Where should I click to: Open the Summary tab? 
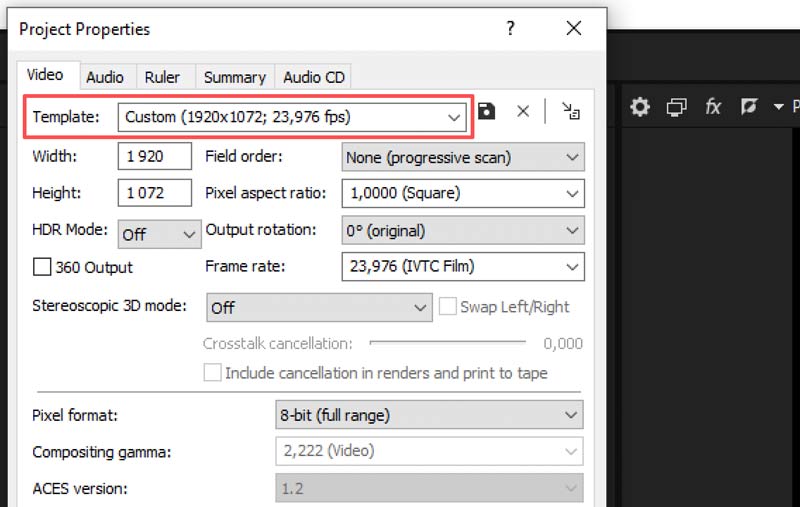235,77
